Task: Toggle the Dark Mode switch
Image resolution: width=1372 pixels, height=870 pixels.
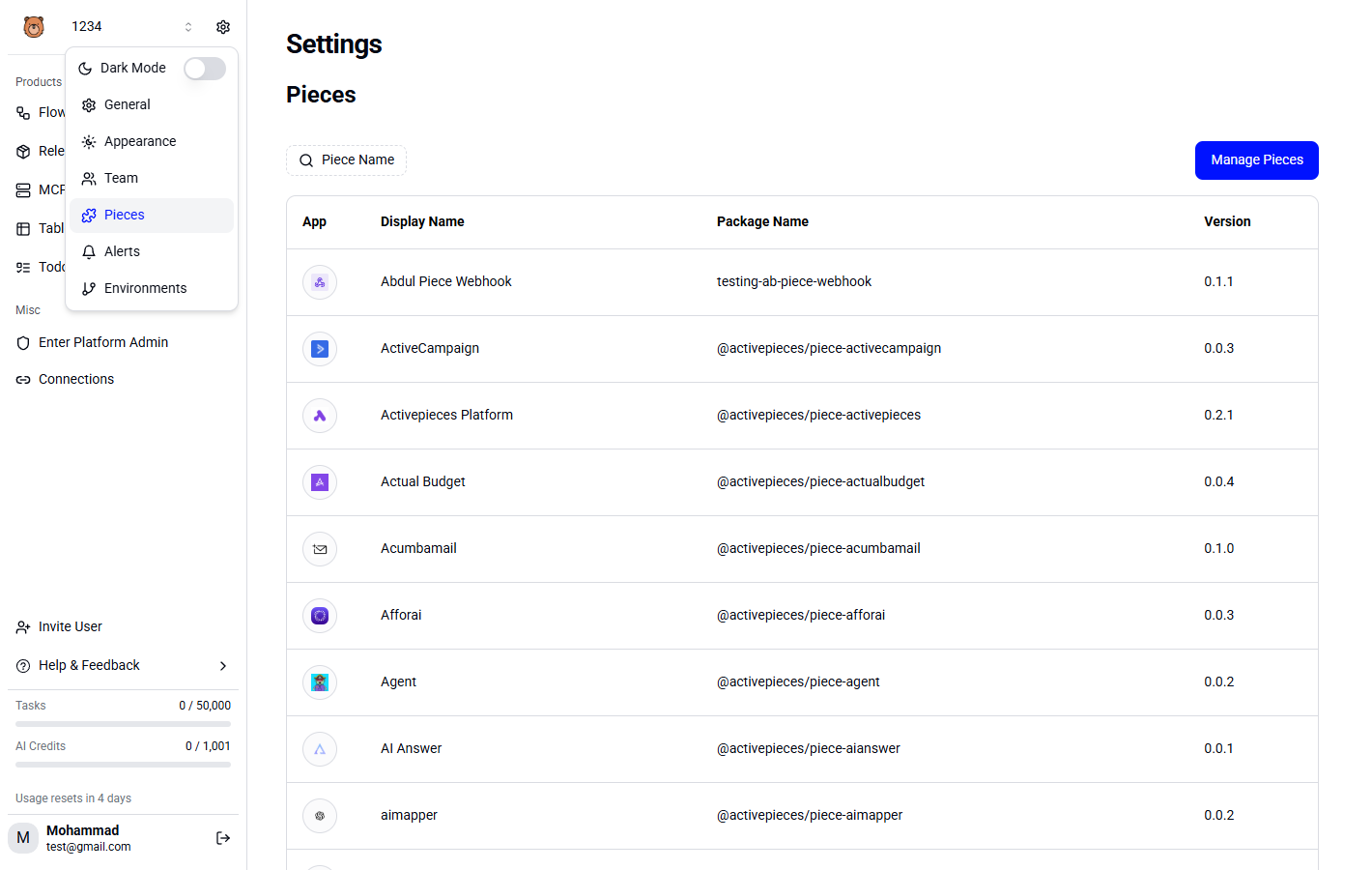Action: [x=205, y=69]
